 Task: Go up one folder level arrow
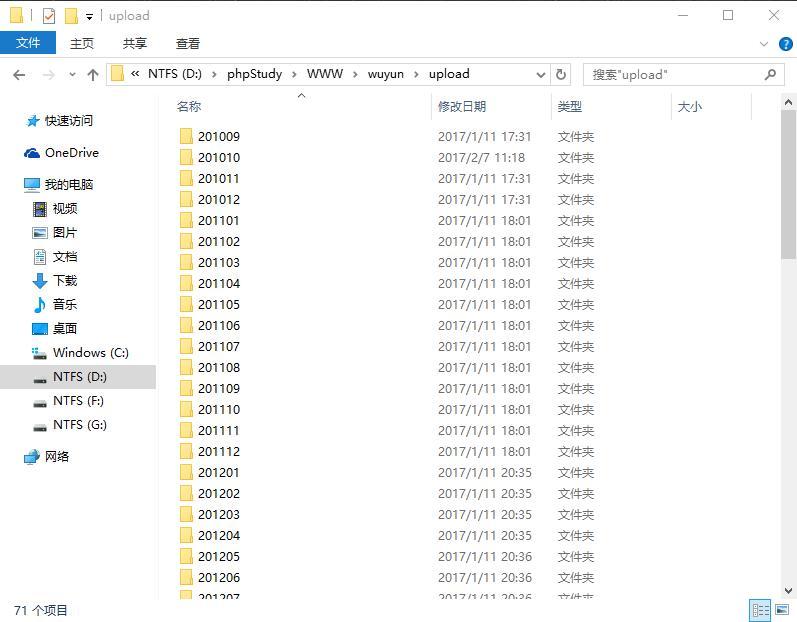click(x=93, y=75)
